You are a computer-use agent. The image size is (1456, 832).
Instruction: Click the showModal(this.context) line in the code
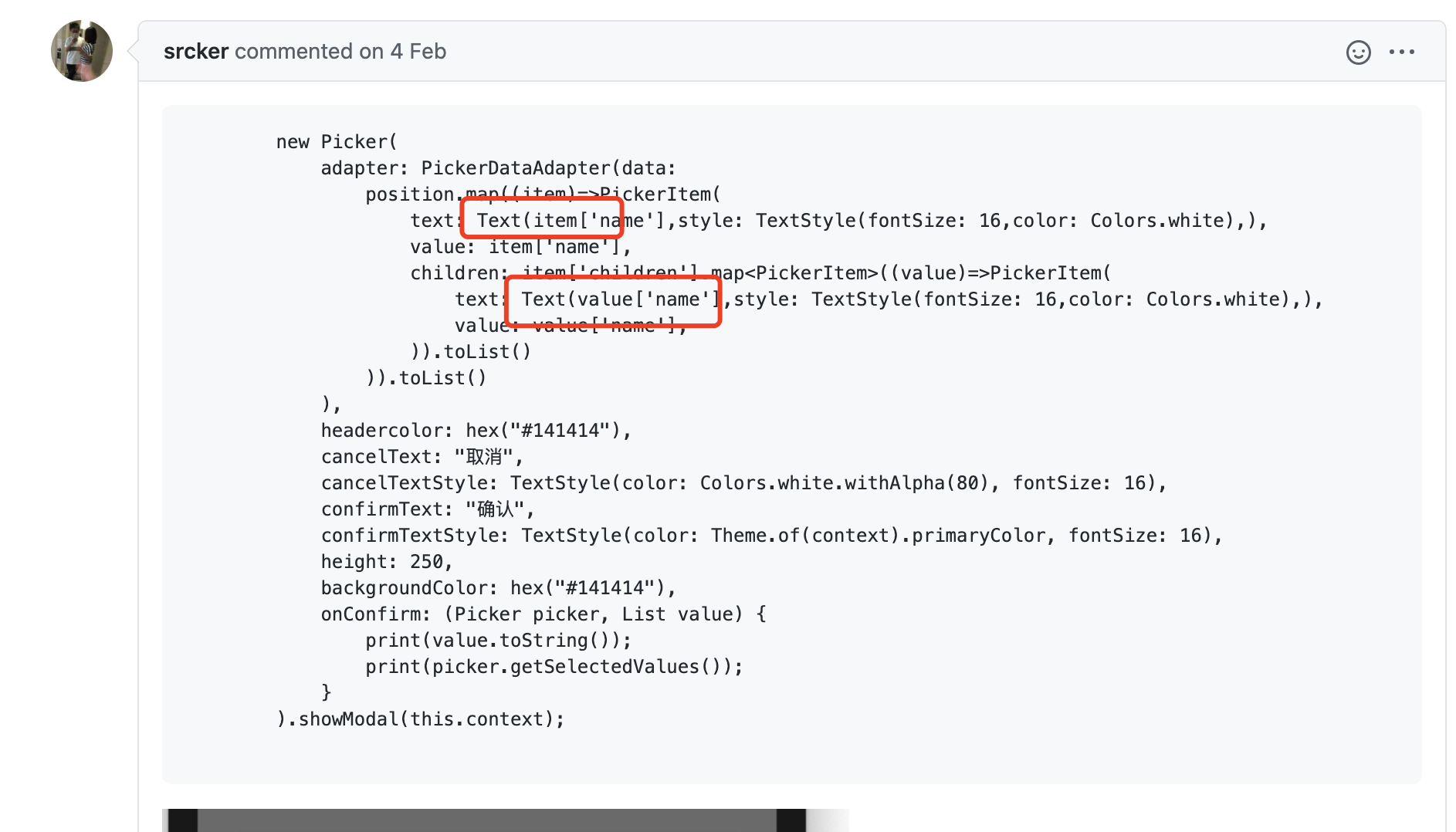tap(421, 719)
